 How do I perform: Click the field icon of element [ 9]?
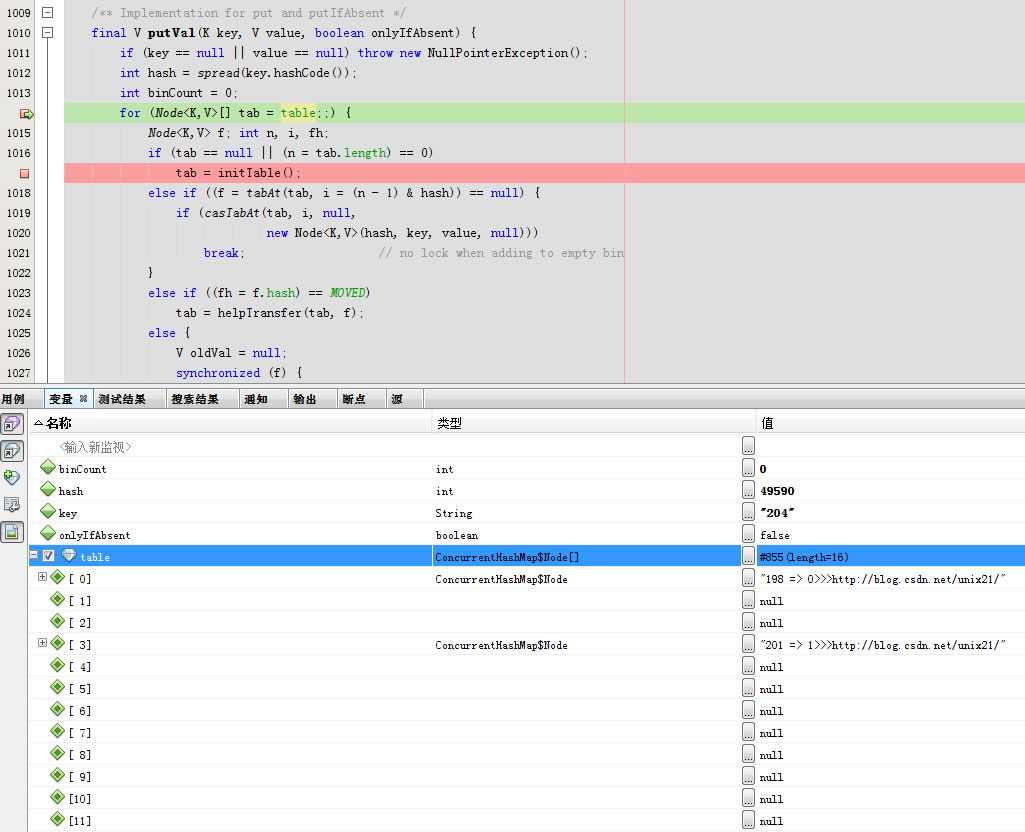pyautogui.click(x=58, y=775)
